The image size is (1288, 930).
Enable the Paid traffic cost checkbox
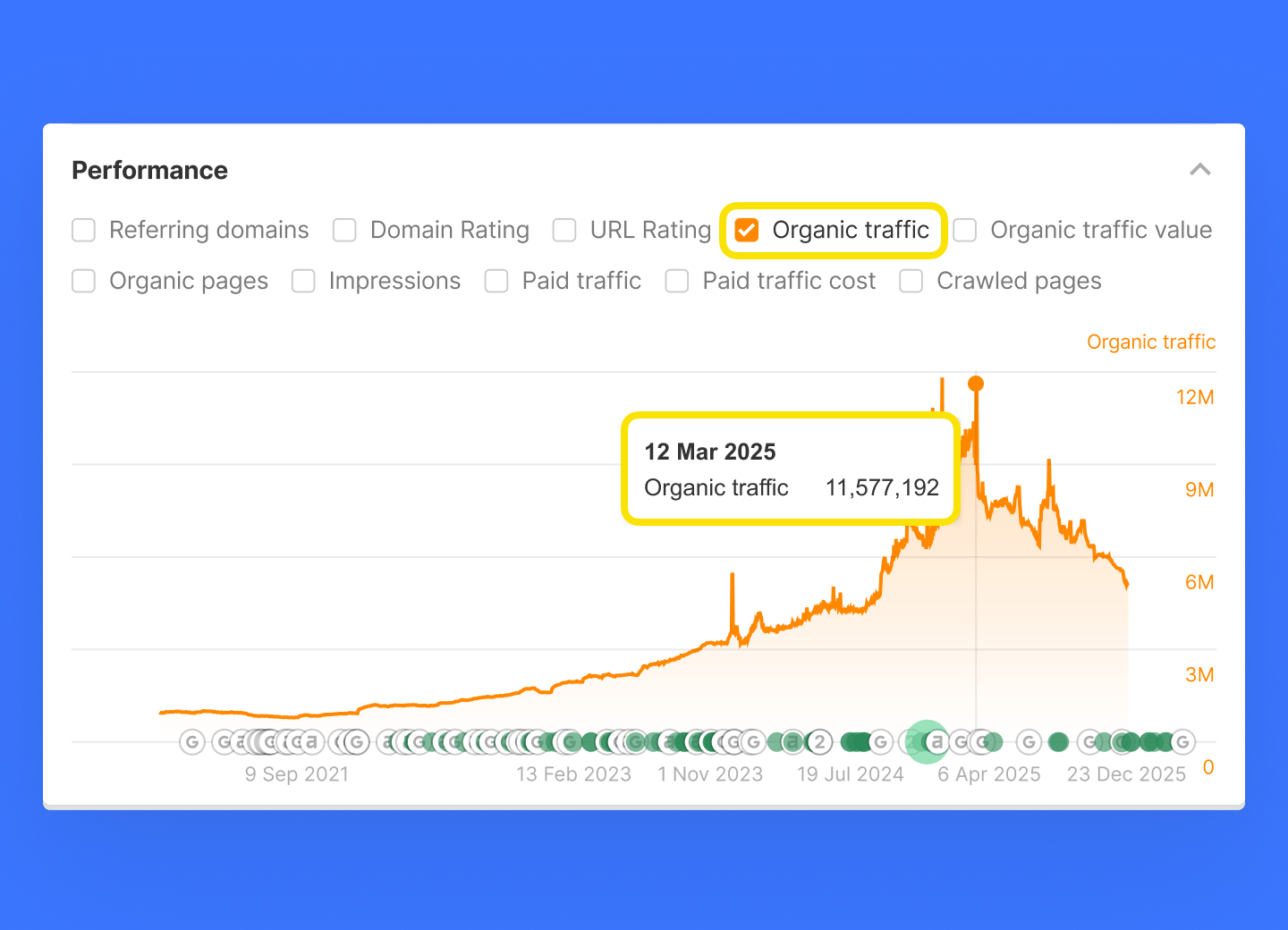677,281
